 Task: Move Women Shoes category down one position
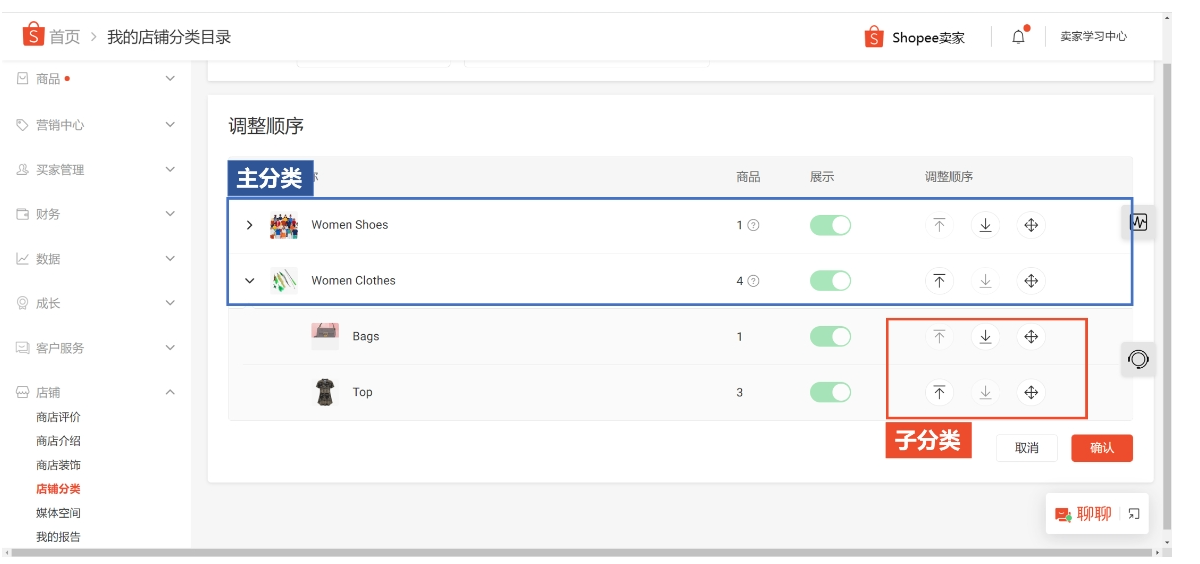[985, 225]
